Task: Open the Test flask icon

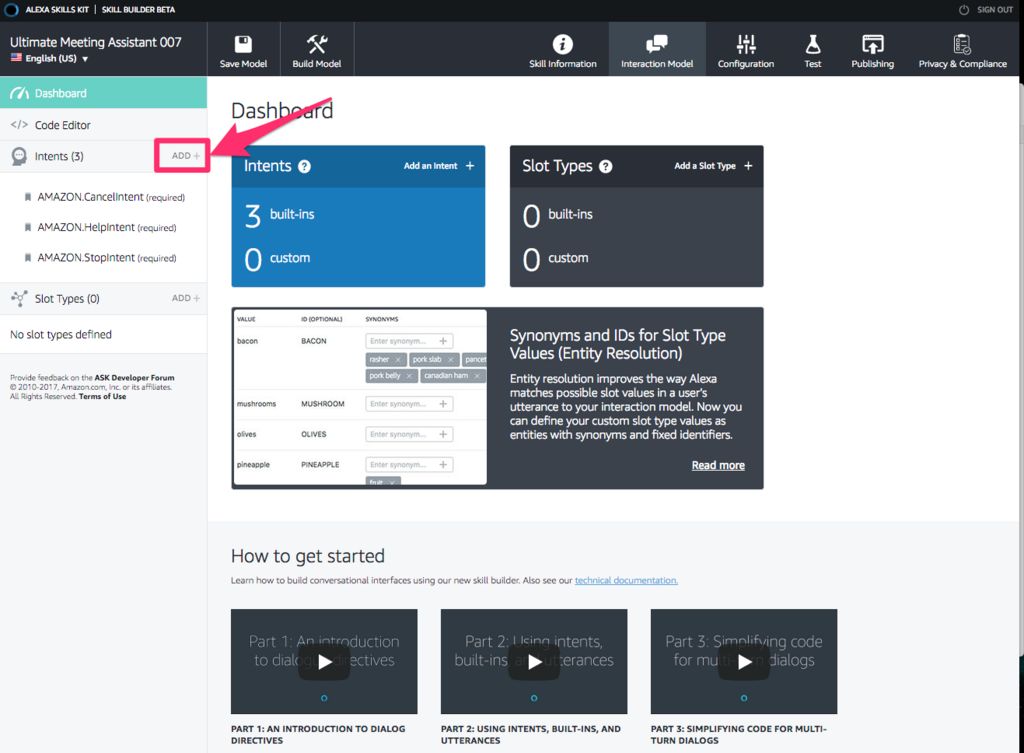Action: click(812, 44)
